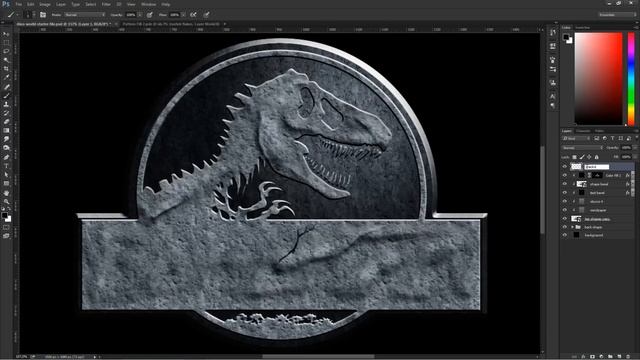This screenshot has height=360, width=640.
Task: Hide the background layer
Action: click(565, 235)
